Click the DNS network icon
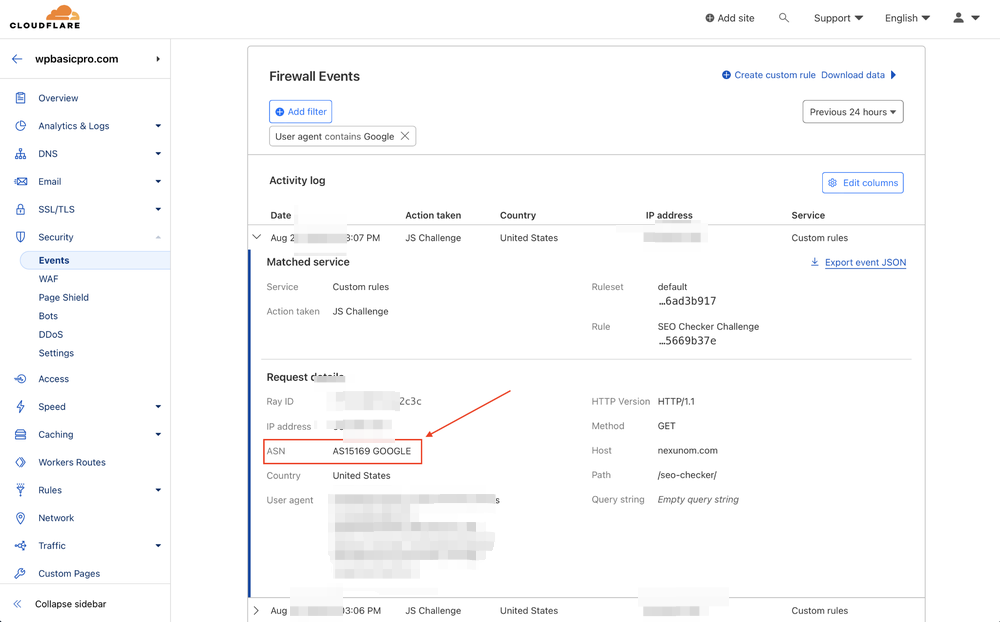Viewport: 1000px width, 622px height. coord(20,154)
